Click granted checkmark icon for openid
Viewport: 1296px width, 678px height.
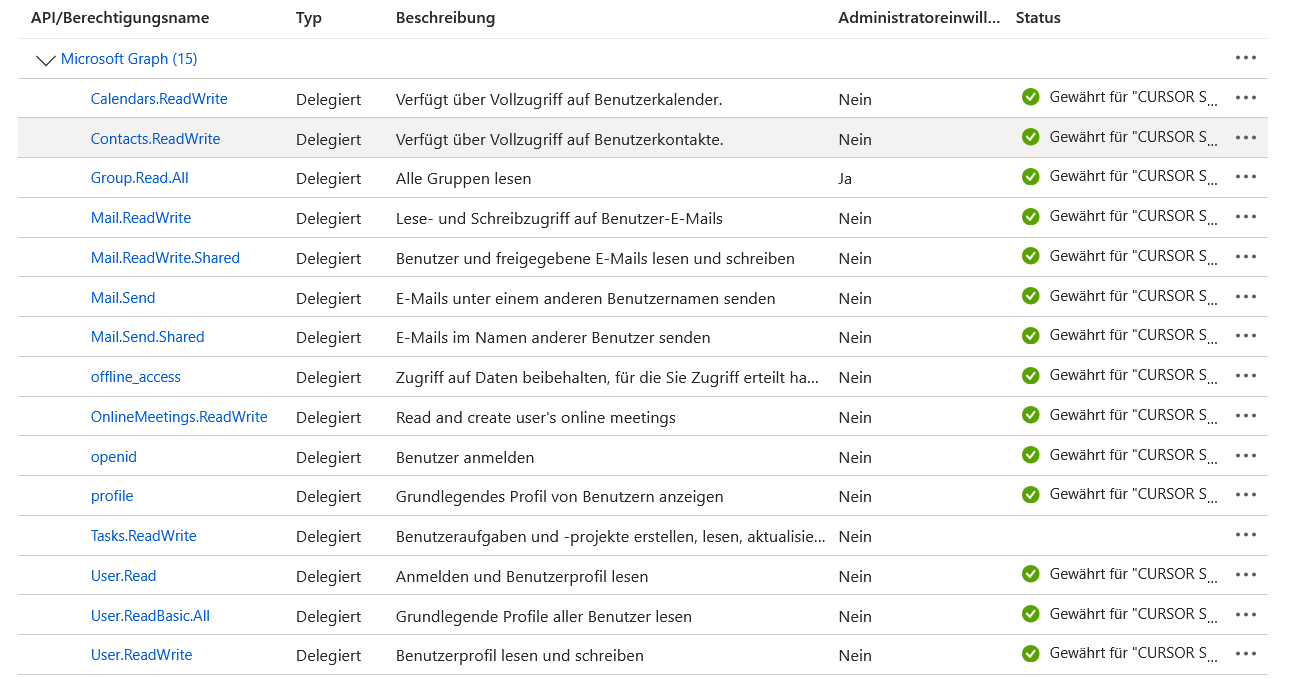[1030, 455]
